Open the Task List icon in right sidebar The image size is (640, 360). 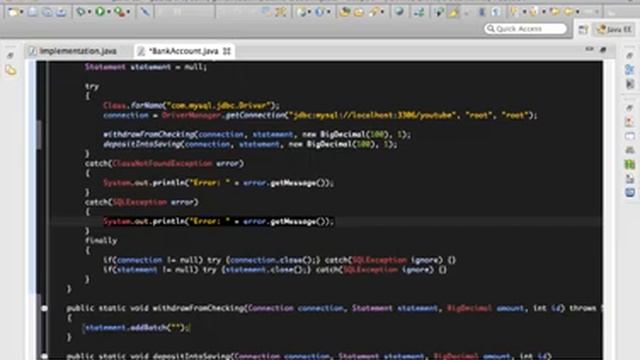[630, 84]
